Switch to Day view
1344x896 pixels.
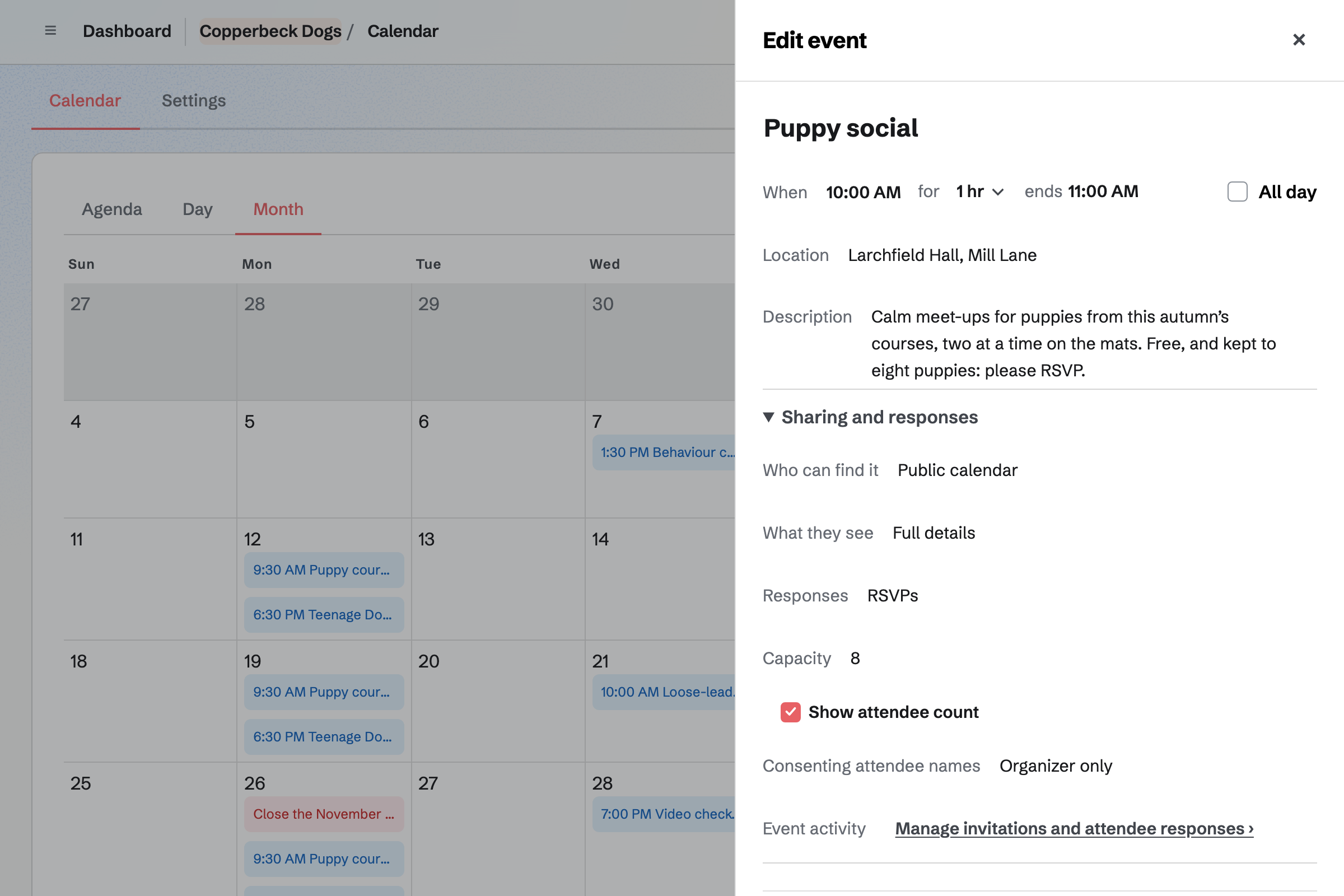click(x=198, y=209)
